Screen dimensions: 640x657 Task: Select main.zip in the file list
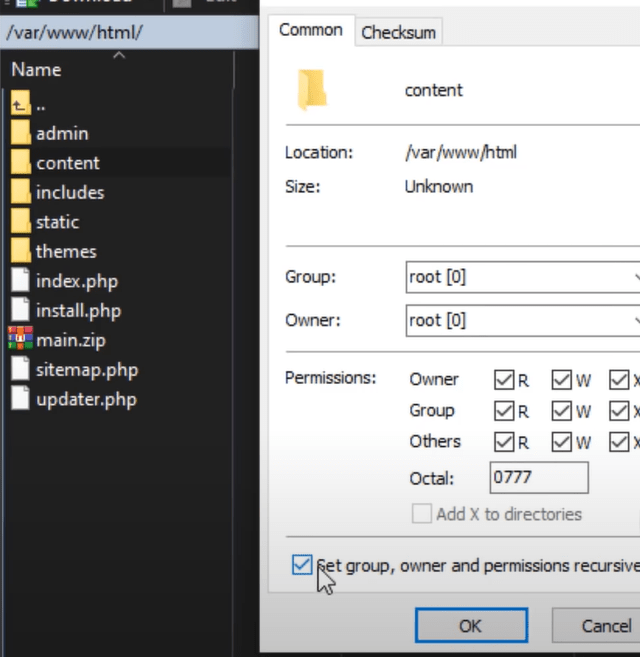coord(71,340)
